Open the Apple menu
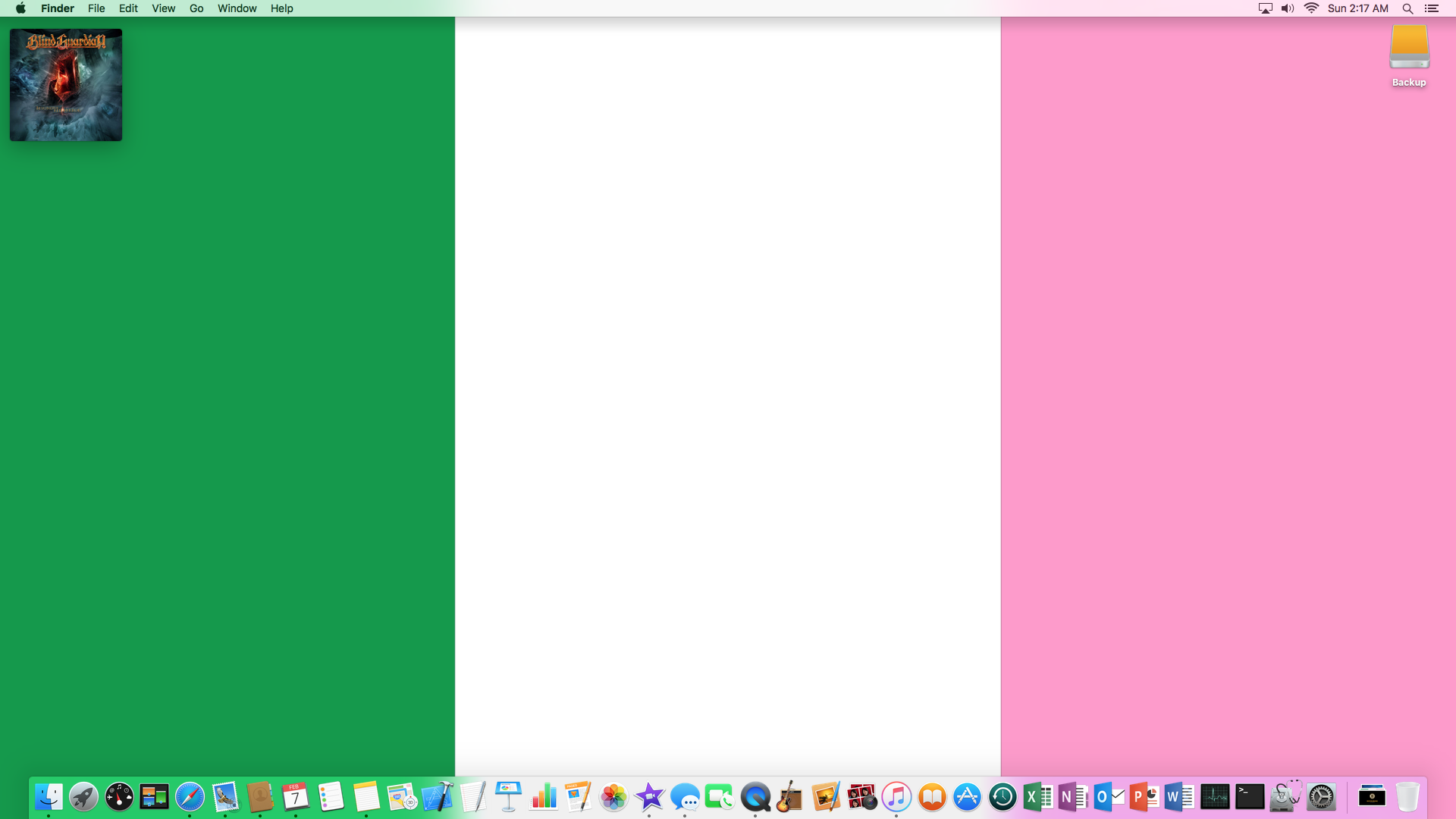Image resolution: width=1456 pixels, height=819 pixels. coord(20,8)
